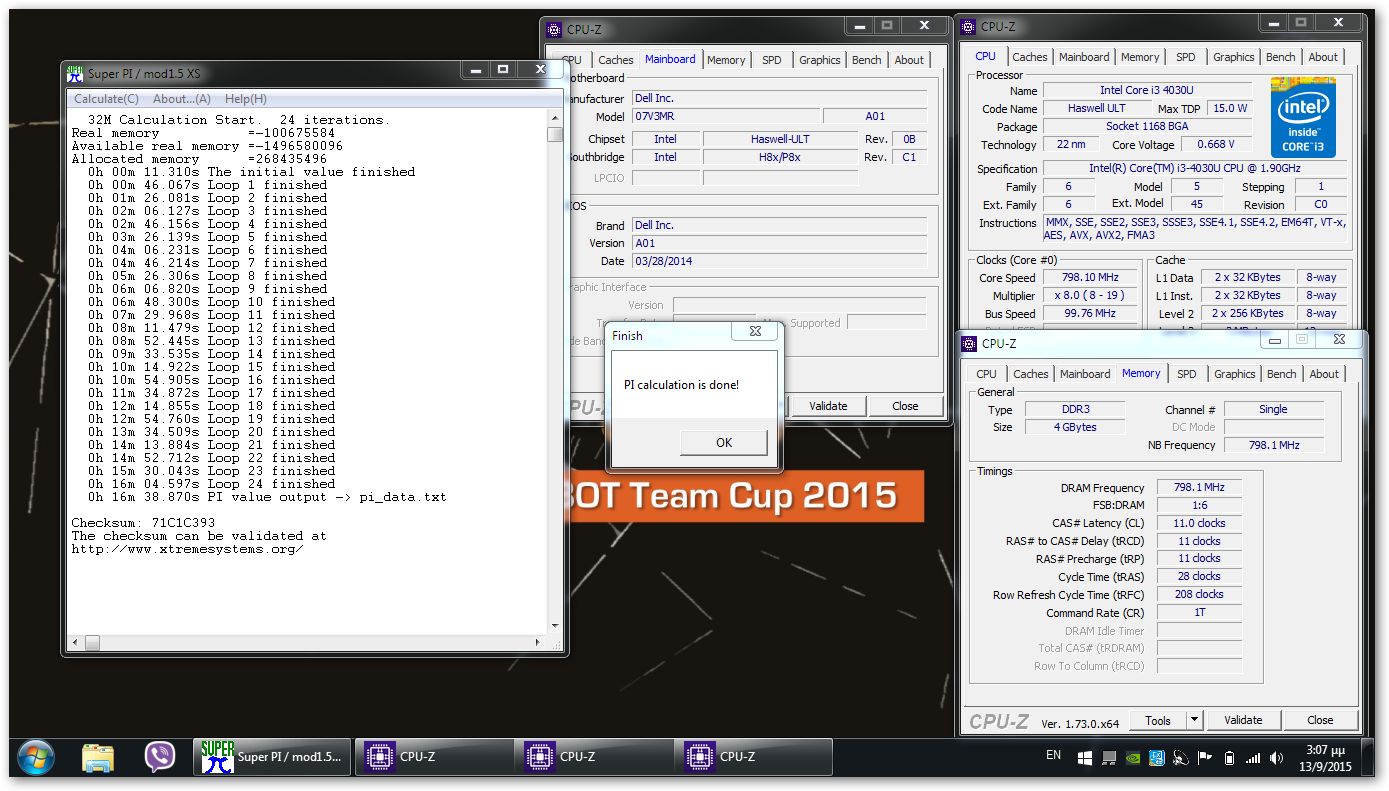The height and width of the screenshot is (791, 1389).
Task: Open the NVIDIA tray icon
Action: 1133,757
